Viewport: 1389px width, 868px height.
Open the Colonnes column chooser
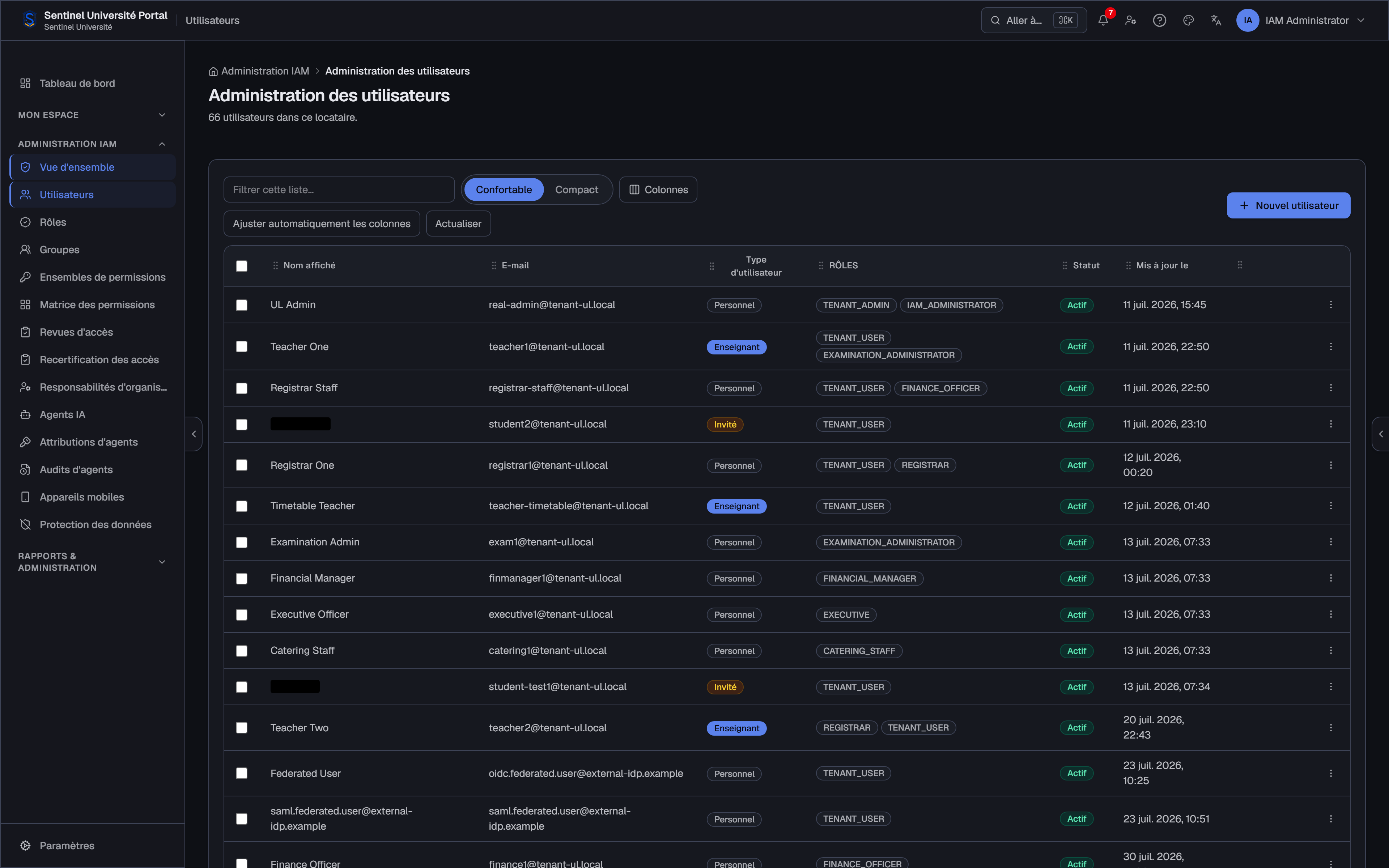(658, 190)
